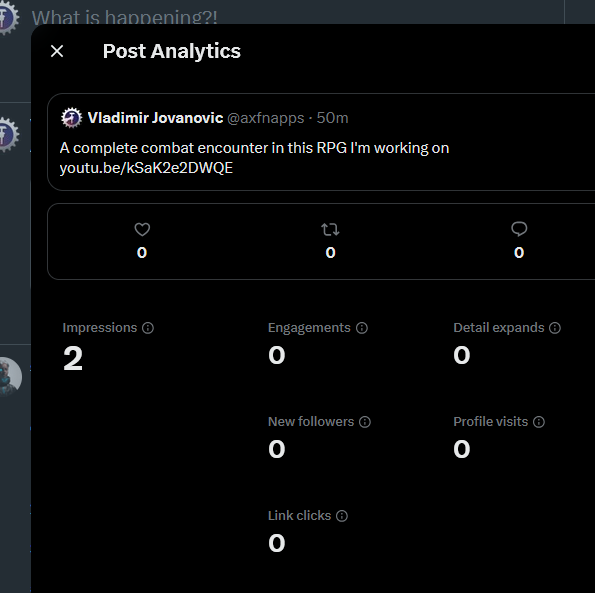
Task: Click the Engagements label
Action: click(x=309, y=328)
